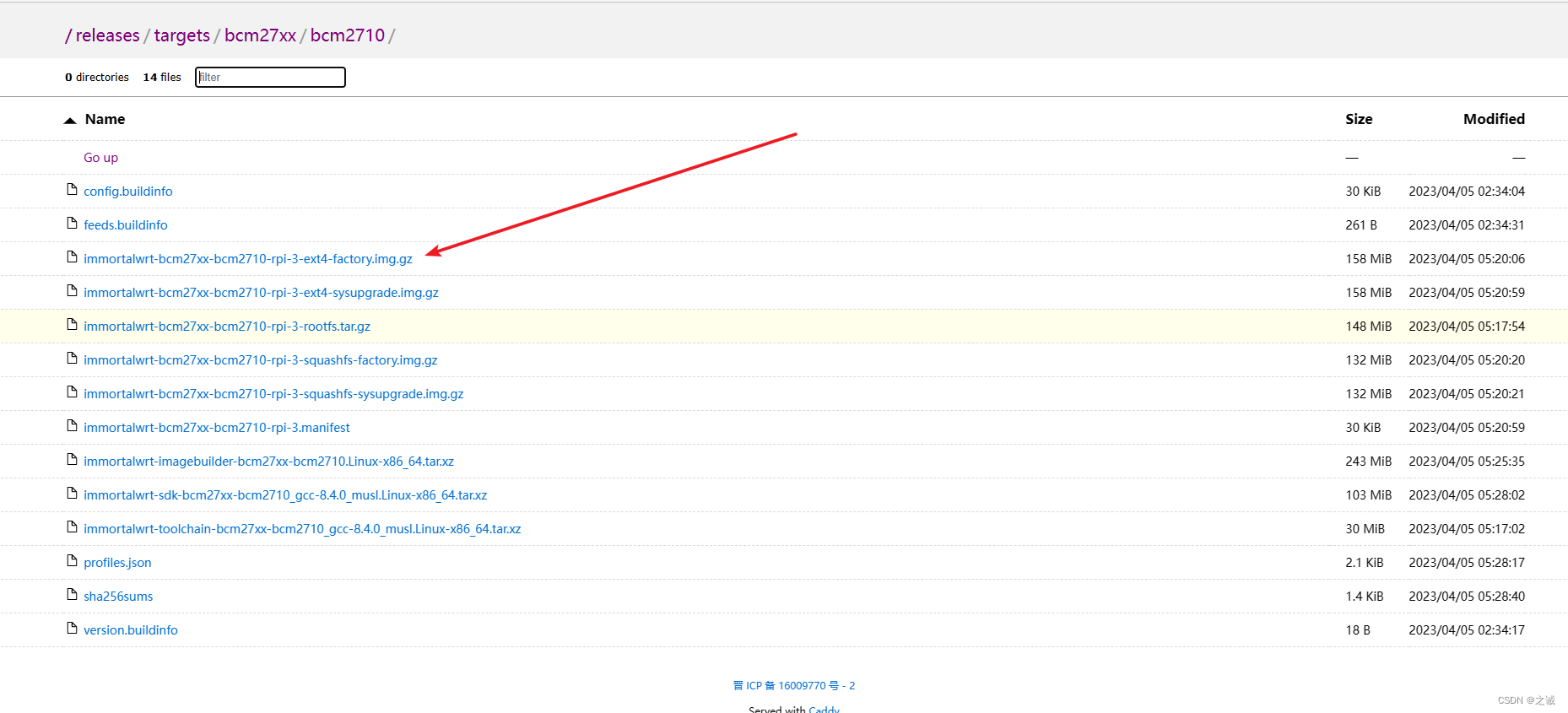Screen dimensions: 1568x713
Task: Click file icon for imagebuilder tar.xz
Action: [72, 460]
